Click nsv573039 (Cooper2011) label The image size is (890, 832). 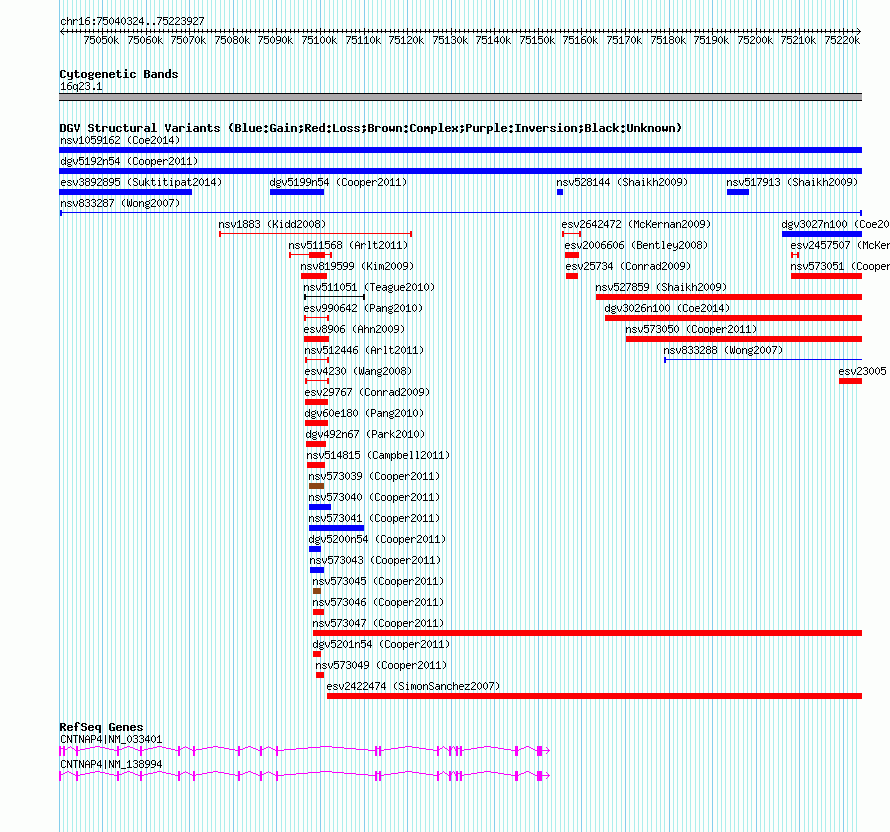374,476
